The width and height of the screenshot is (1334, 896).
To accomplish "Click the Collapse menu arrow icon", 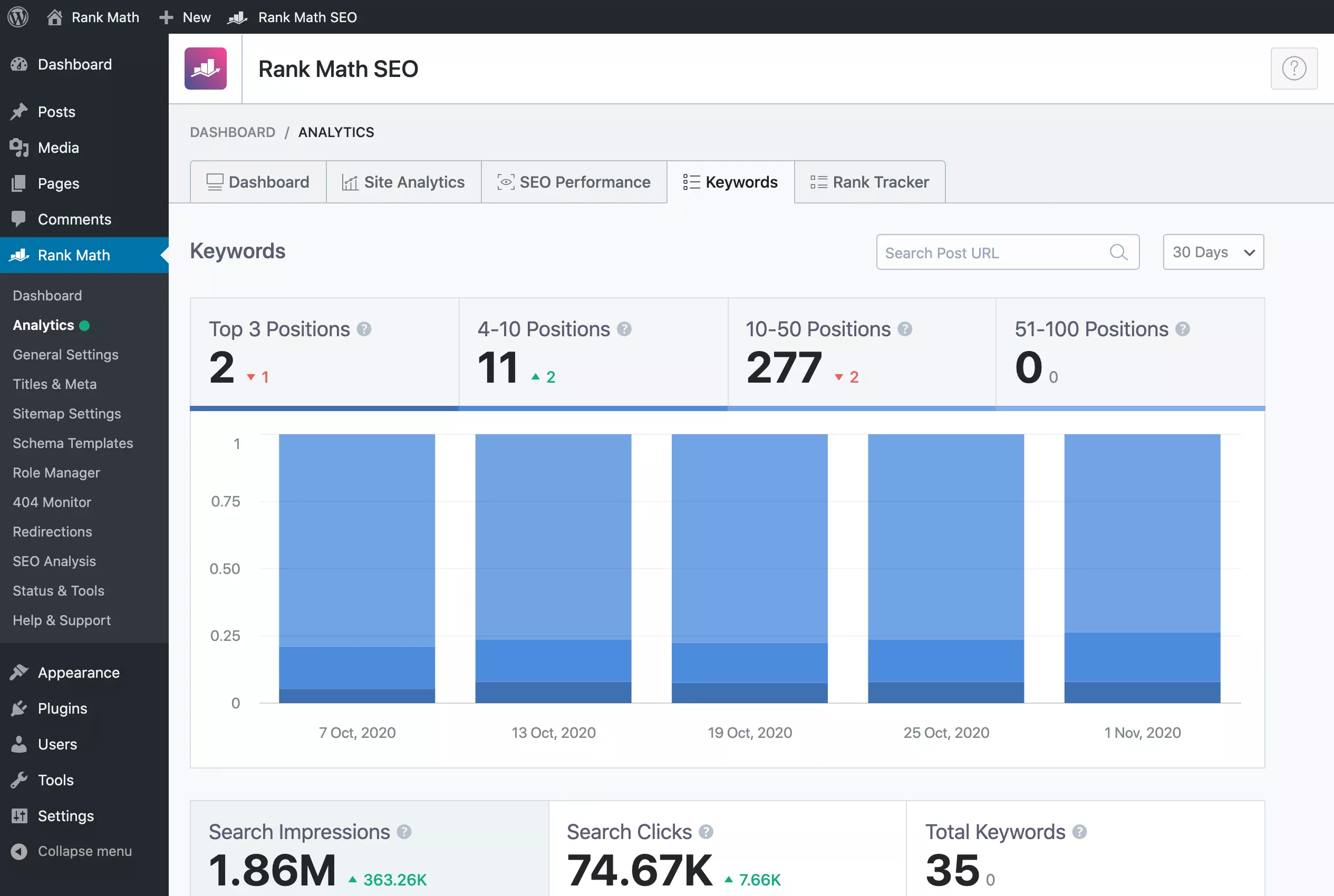I will pos(19,851).
